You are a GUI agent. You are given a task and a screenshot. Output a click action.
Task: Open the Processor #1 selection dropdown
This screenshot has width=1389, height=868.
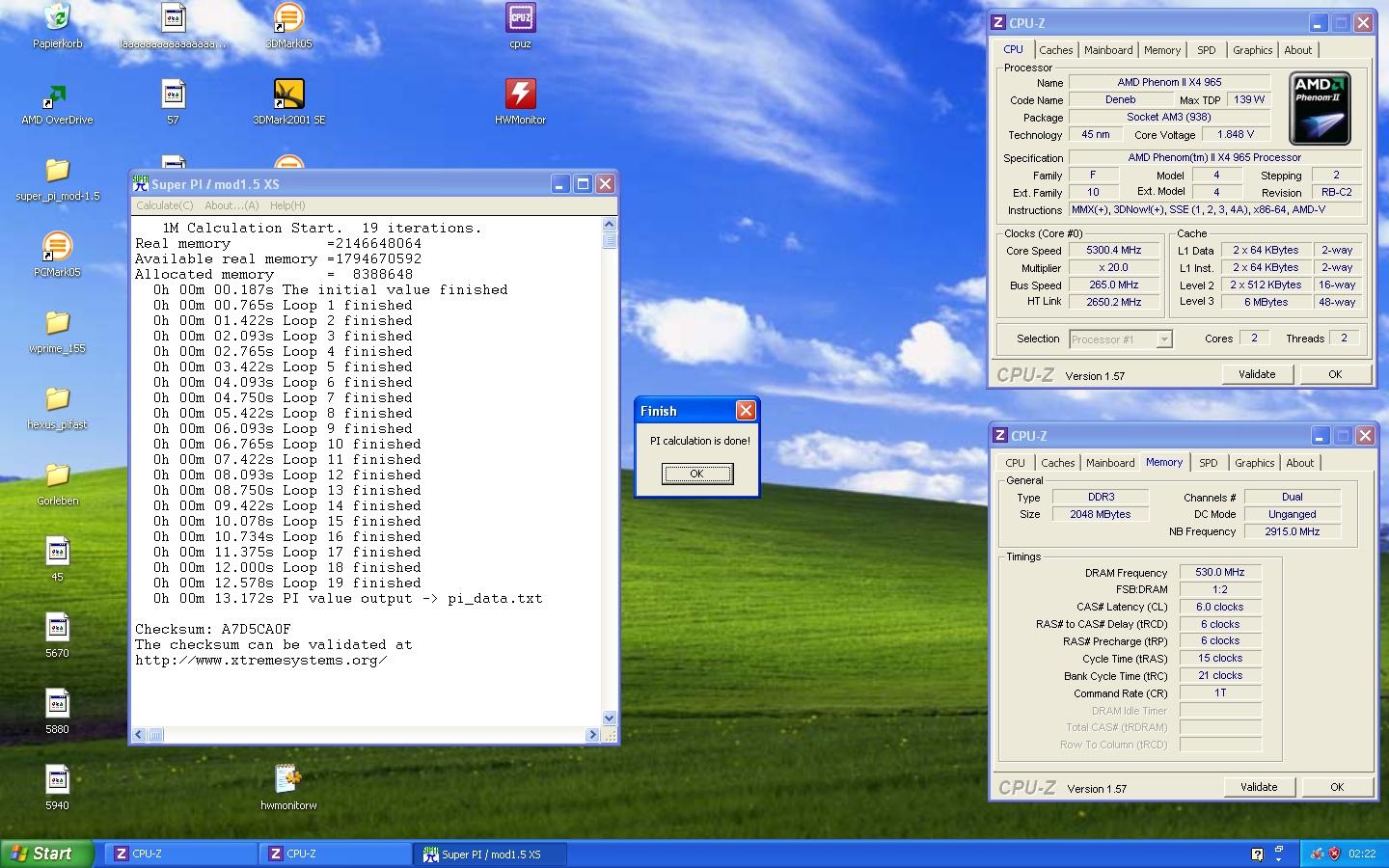click(x=1164, y=339)
